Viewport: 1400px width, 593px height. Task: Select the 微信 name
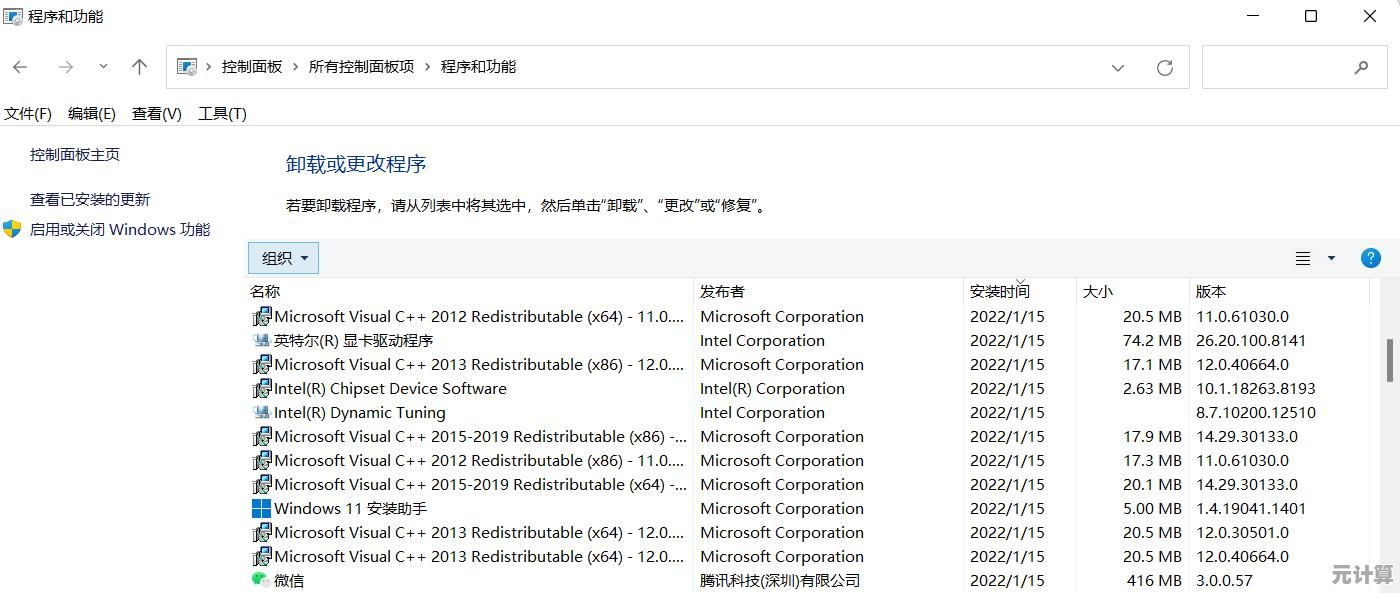[289, 581]
